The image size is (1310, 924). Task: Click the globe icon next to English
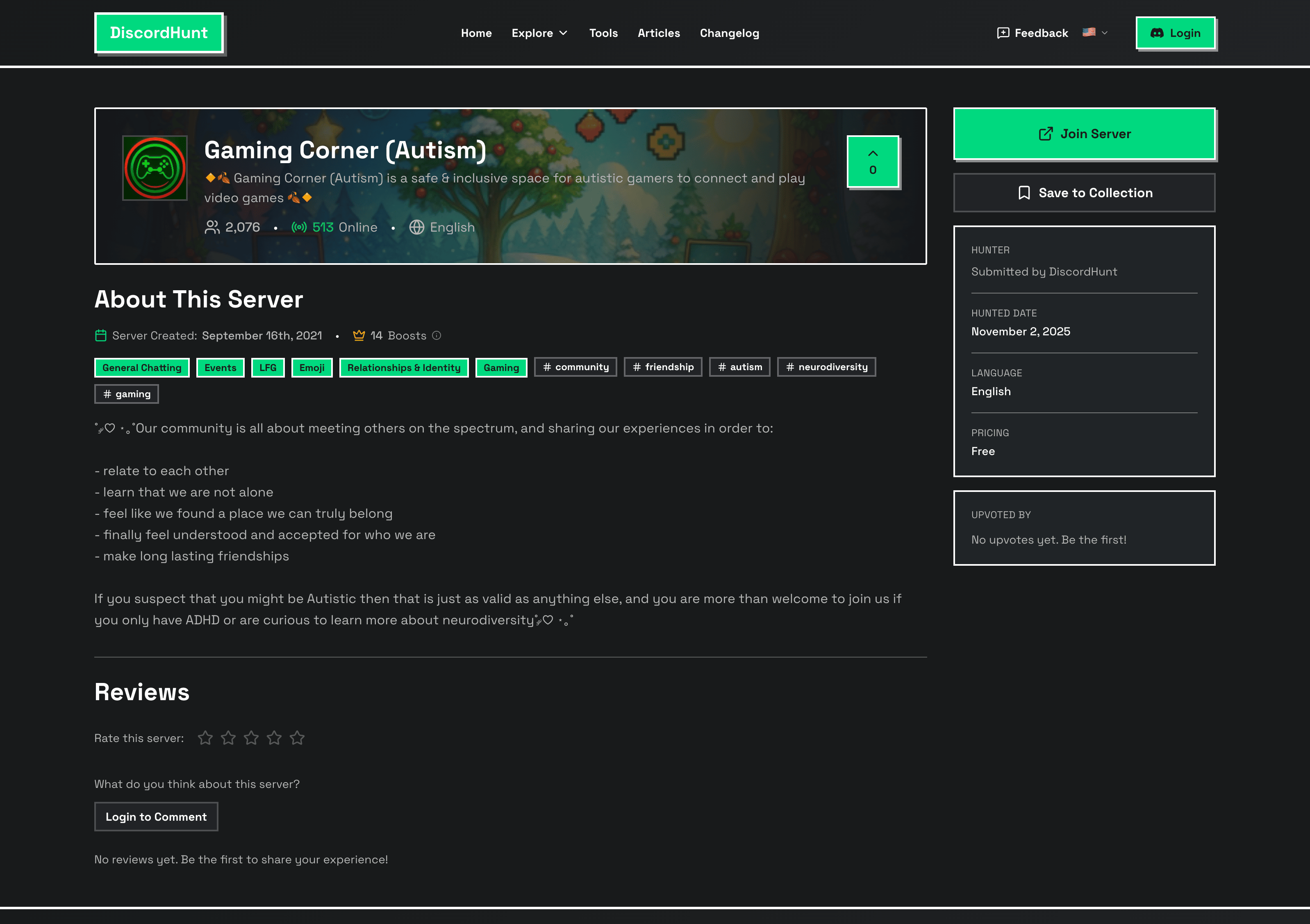(418, 227)
